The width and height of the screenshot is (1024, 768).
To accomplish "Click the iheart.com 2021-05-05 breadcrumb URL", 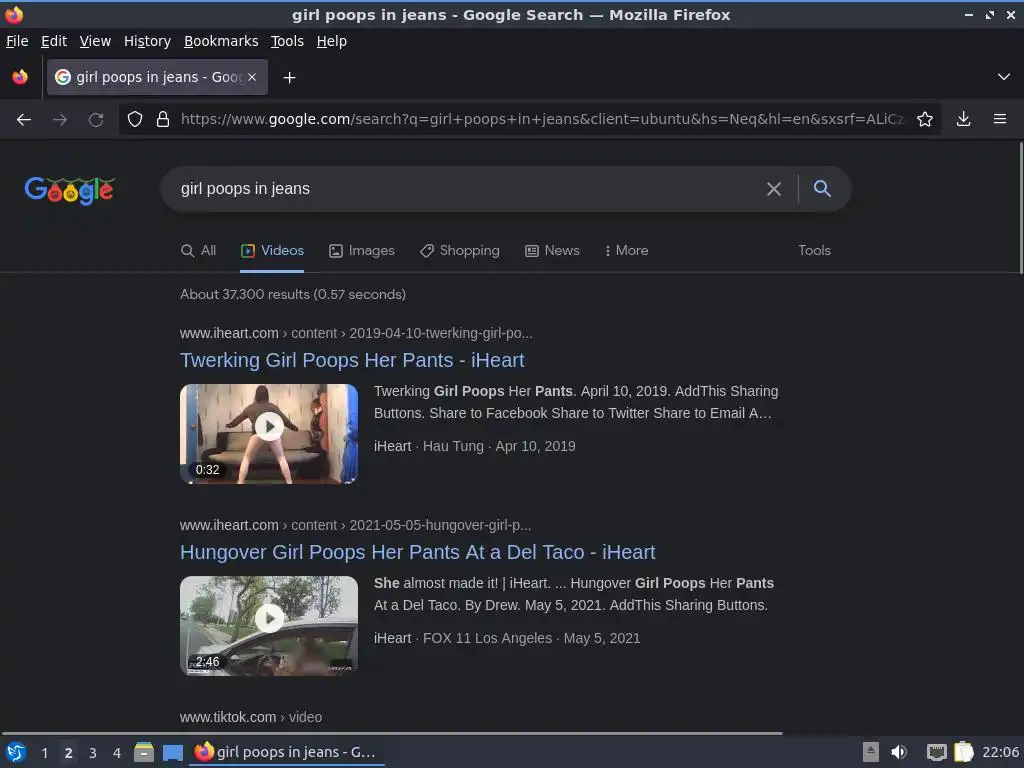I will pos(355,525).
